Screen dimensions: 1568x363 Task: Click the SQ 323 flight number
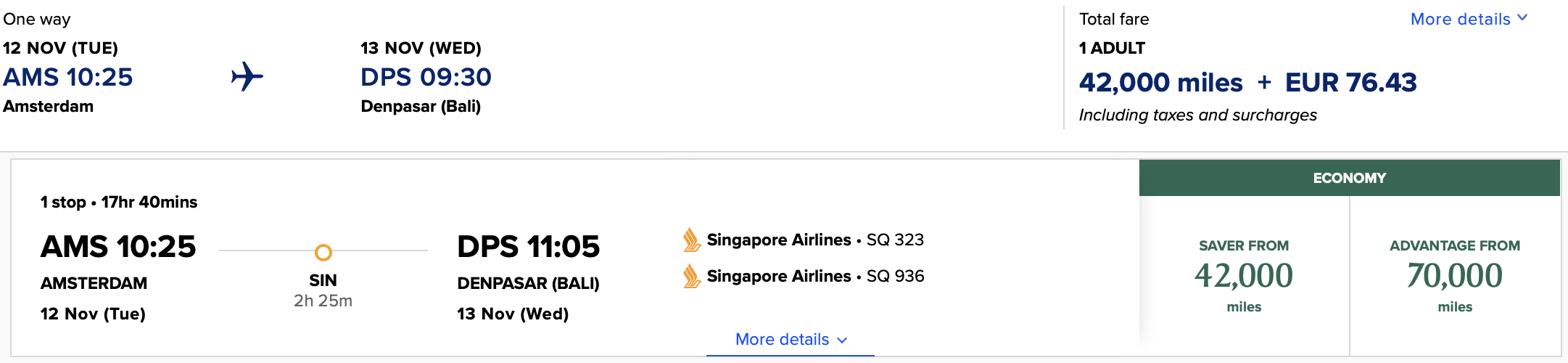click(895, 240)
